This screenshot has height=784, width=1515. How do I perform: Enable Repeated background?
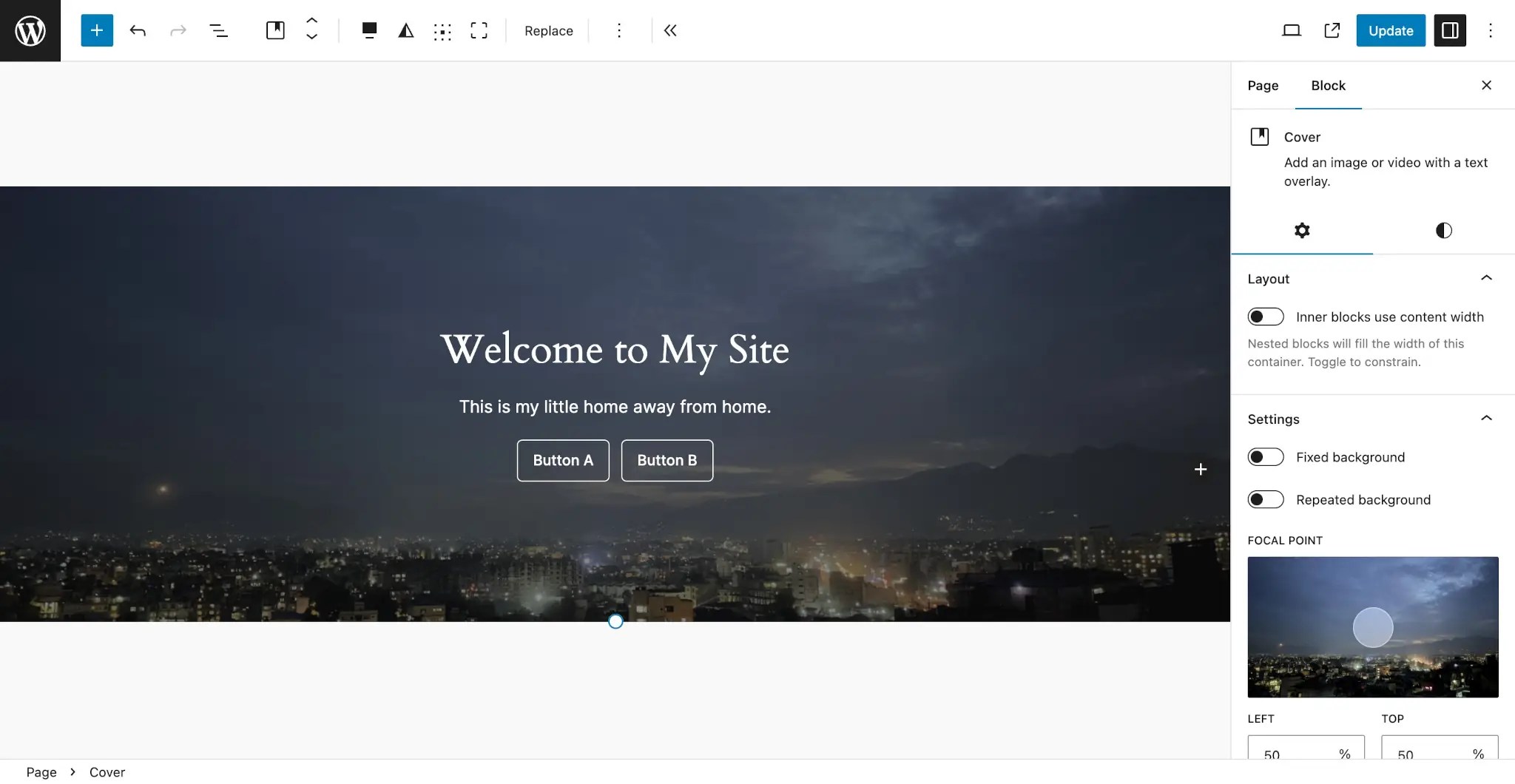1265,499
